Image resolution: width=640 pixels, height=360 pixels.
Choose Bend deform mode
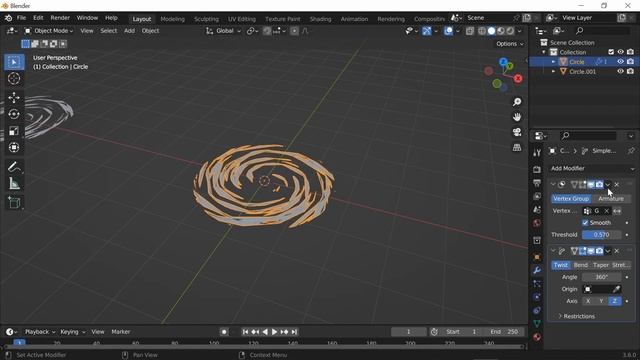580,265
